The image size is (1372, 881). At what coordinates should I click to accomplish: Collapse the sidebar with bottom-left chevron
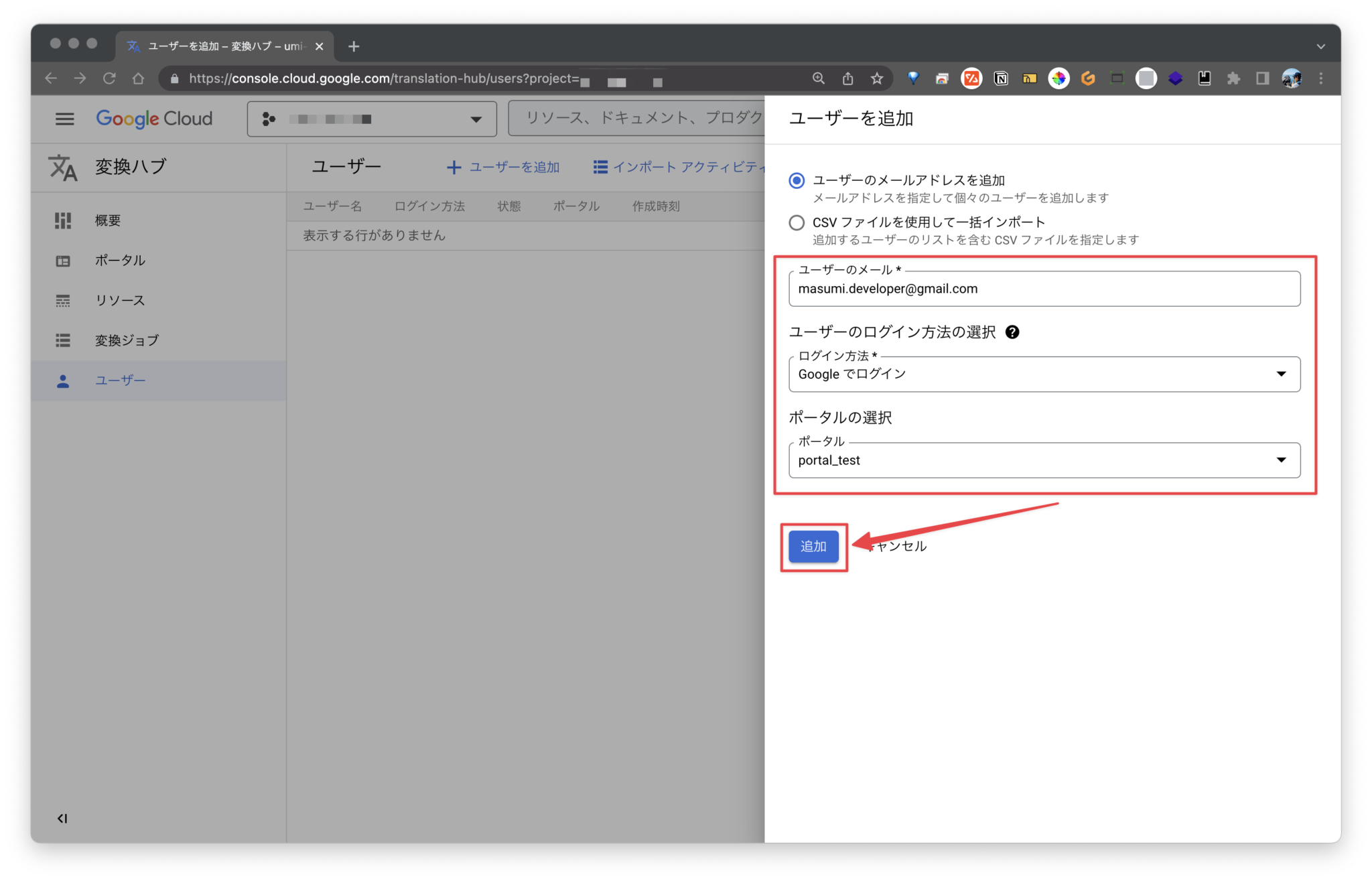pyautogui.click(x=62, y=818)
